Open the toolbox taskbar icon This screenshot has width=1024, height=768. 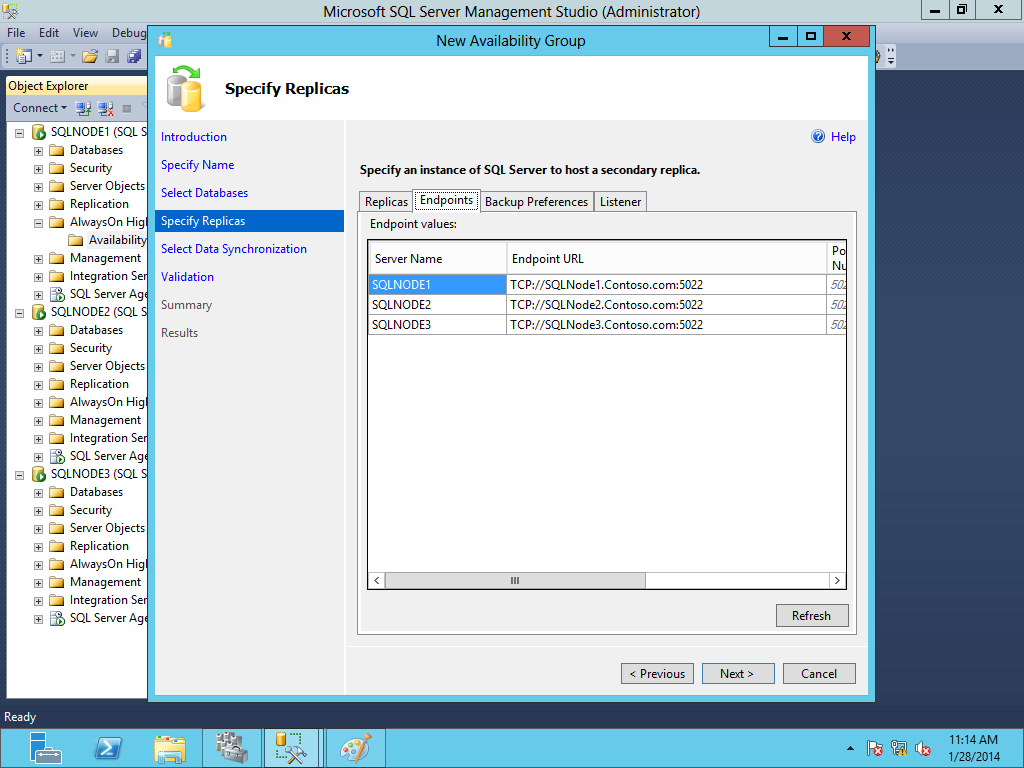(x=232, y=748)
